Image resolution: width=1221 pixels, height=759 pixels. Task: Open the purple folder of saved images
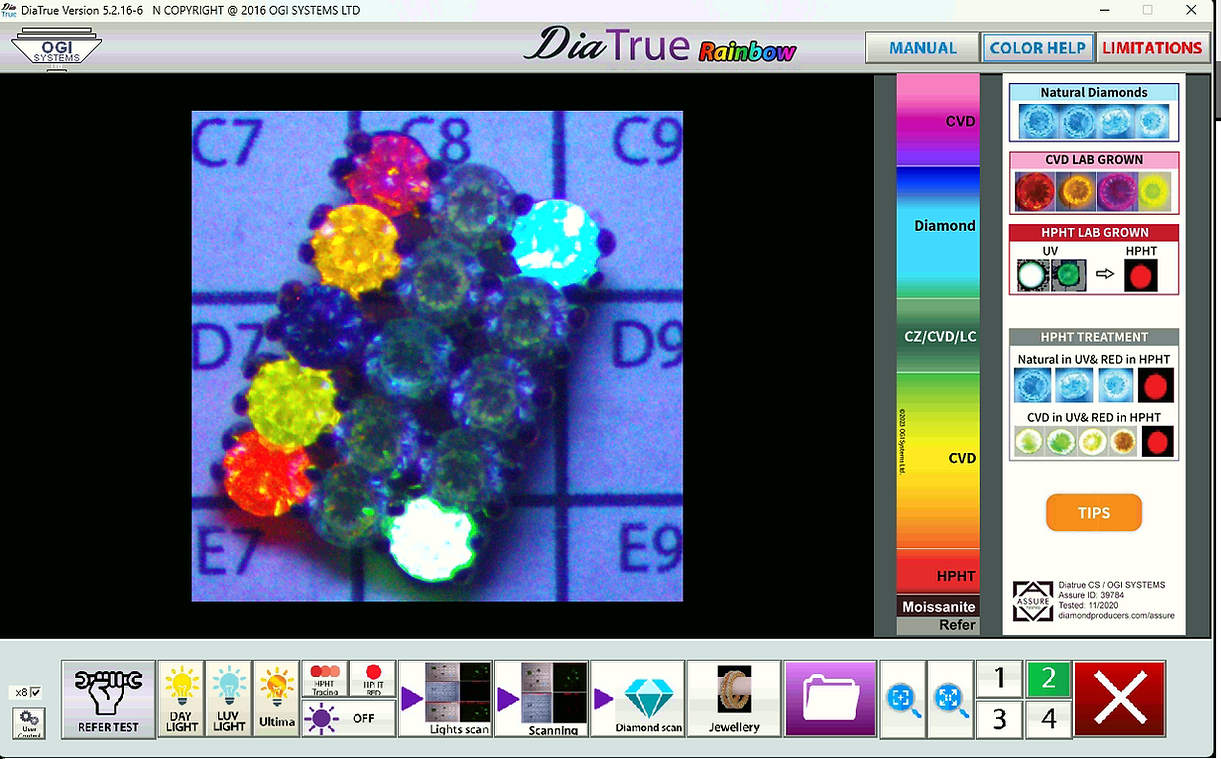click(x=830, y=700)
